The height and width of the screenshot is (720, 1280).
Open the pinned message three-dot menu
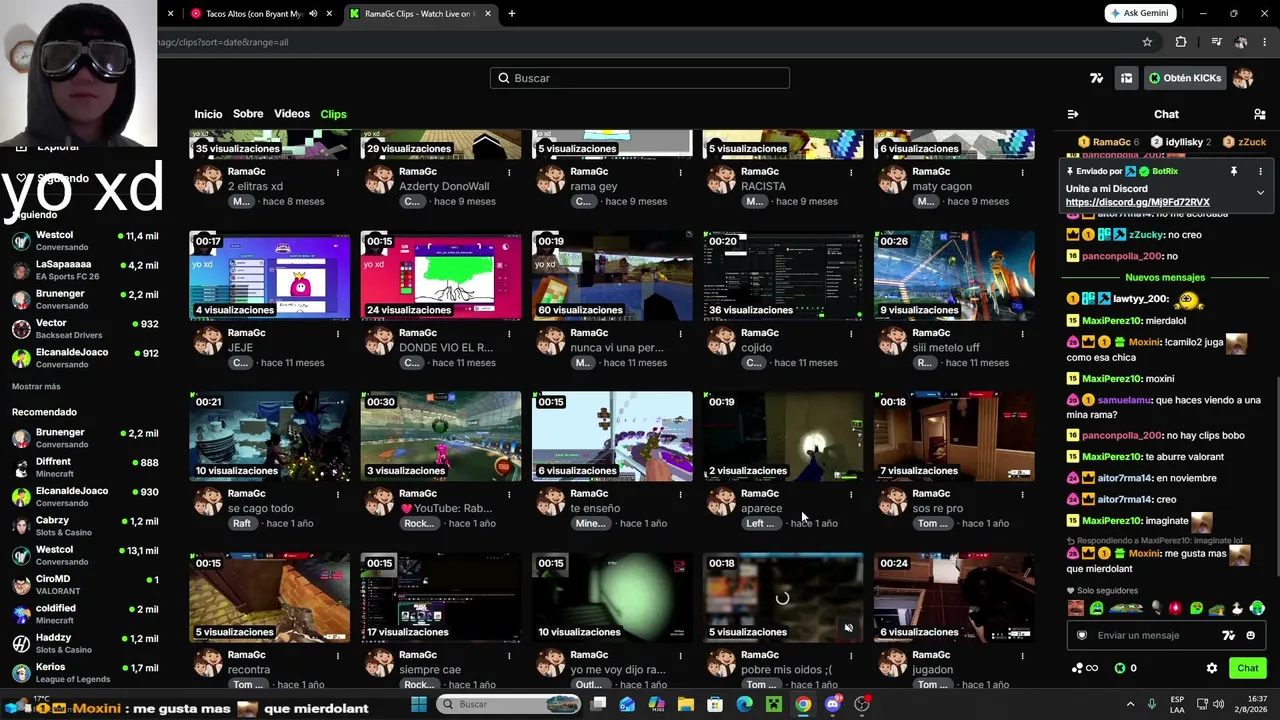click(x=1260, y=171)
